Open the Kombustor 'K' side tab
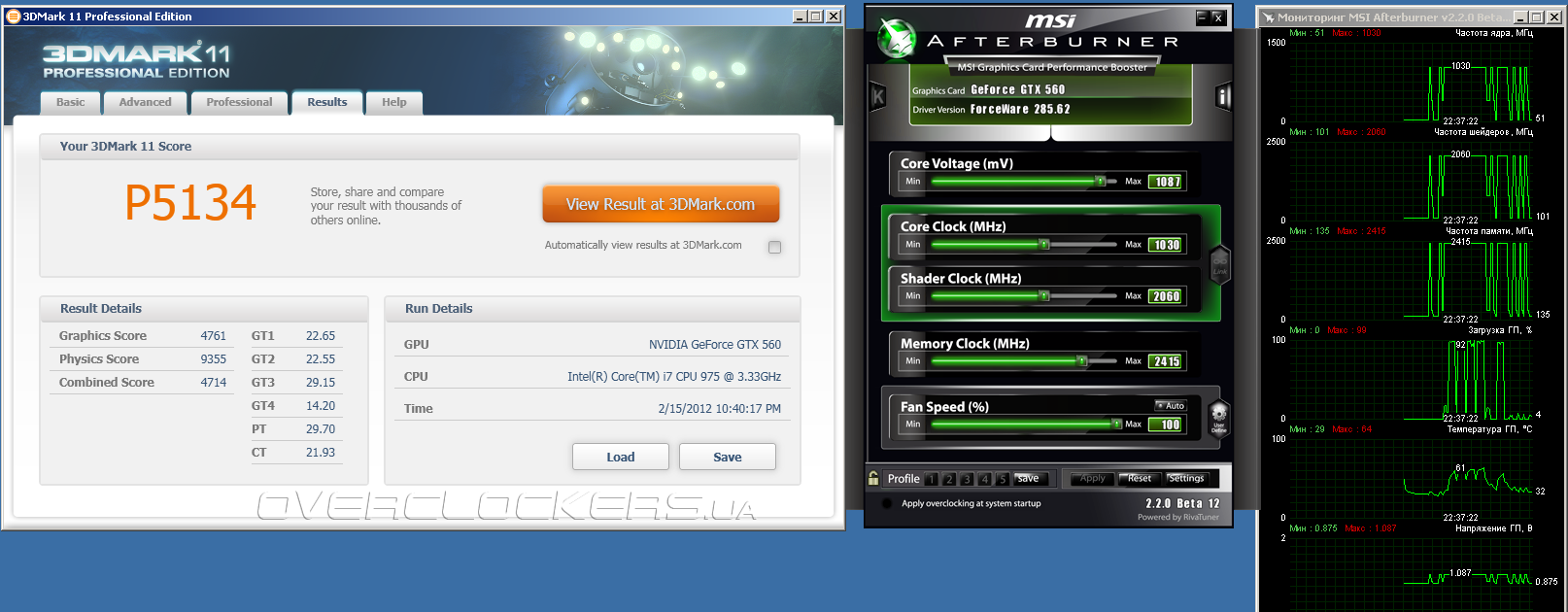The width and height of the screenshot is (1568, 612). [878, 96]
